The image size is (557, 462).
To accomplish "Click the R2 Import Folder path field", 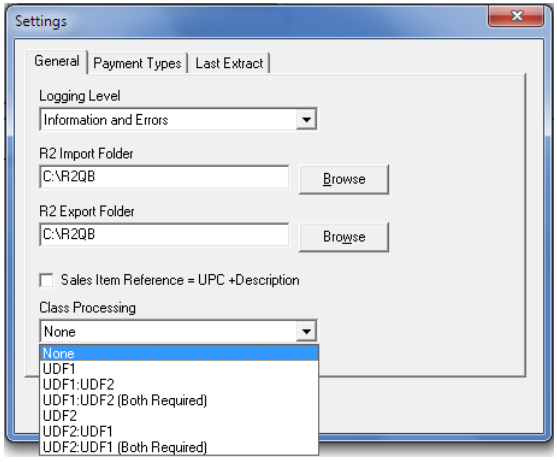I will coord(164,176).
